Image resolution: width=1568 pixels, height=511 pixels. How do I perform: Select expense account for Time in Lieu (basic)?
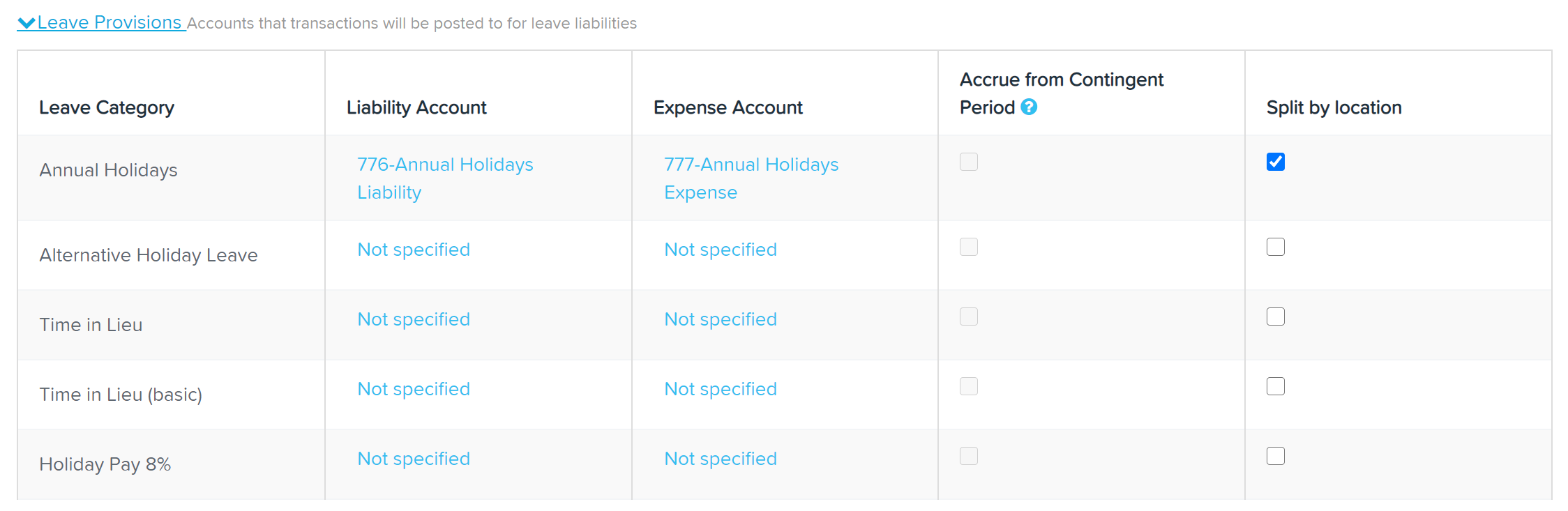tap(721, 389)
